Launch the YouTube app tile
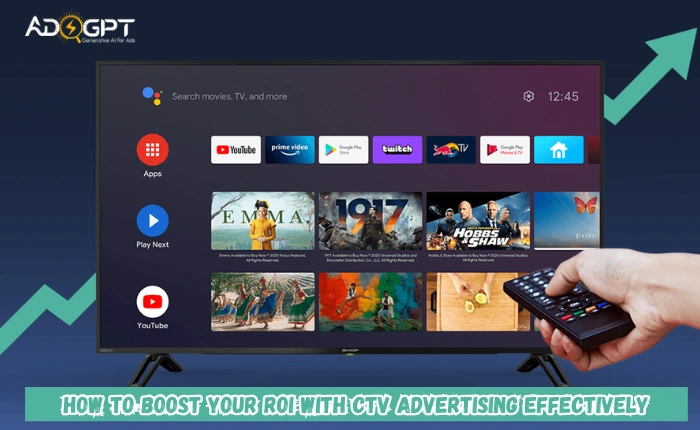This screenshot has width=700, height=430. [x=236, y=150]
